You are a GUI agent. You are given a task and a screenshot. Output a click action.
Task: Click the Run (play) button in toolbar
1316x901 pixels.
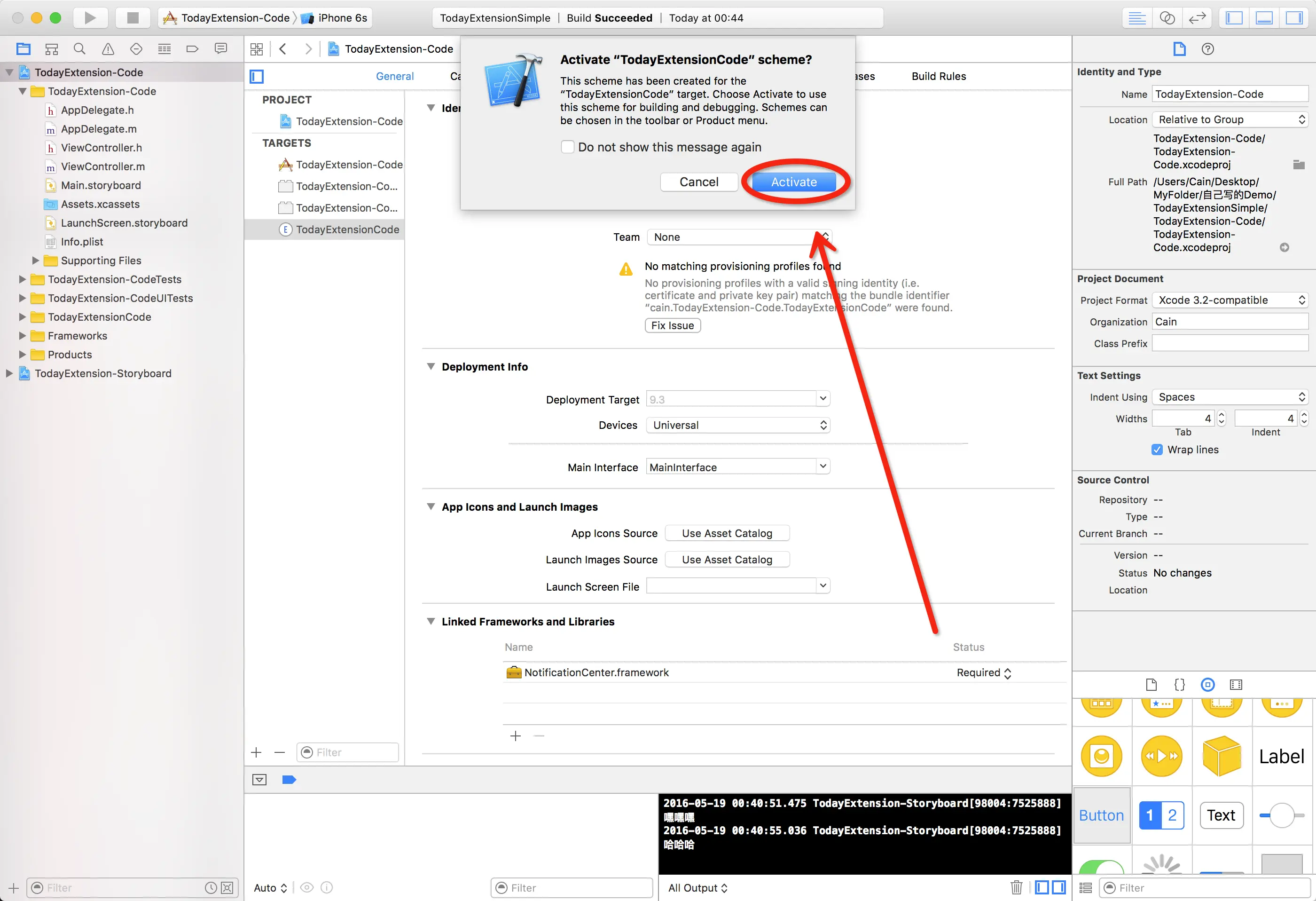tap(89, 17)
